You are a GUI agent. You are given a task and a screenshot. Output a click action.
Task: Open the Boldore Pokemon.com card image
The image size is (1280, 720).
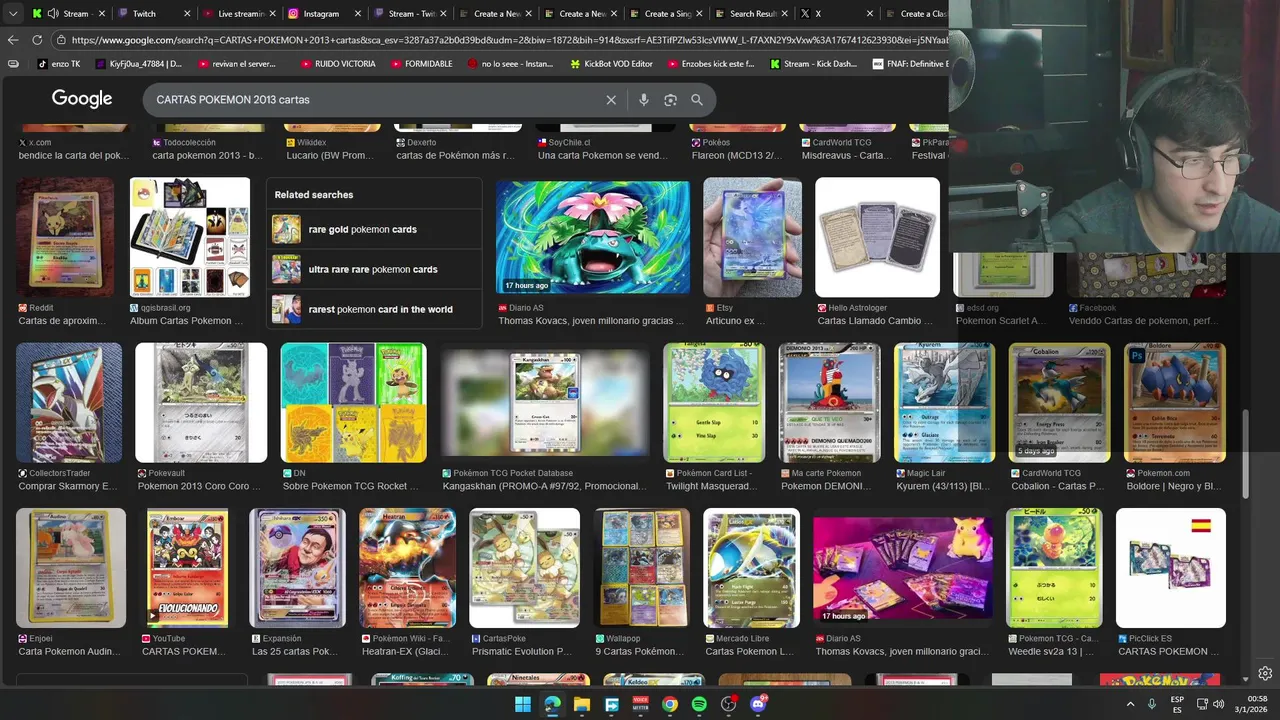[1175, 402]
